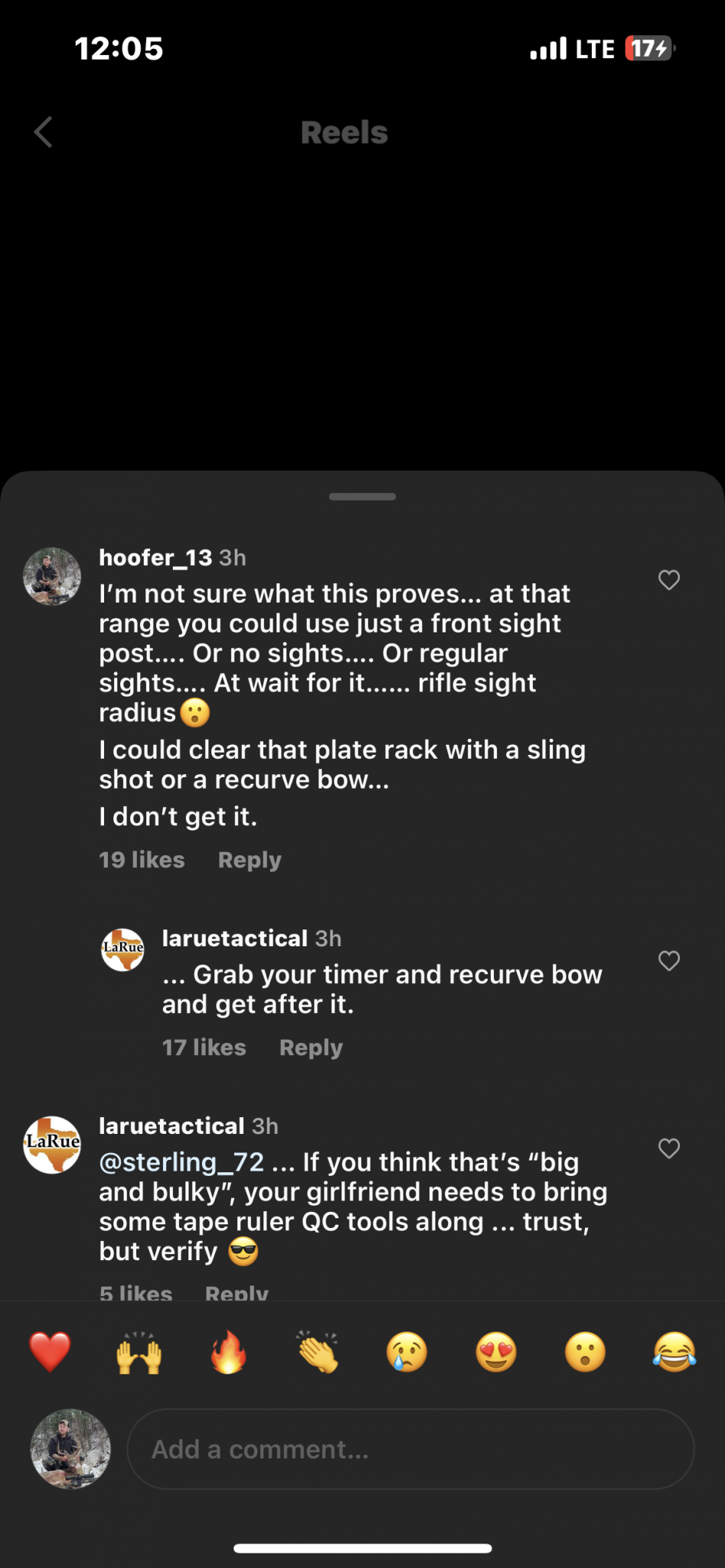Tap the Add a comment field

pyautogui.click(x=410, y=1449)
